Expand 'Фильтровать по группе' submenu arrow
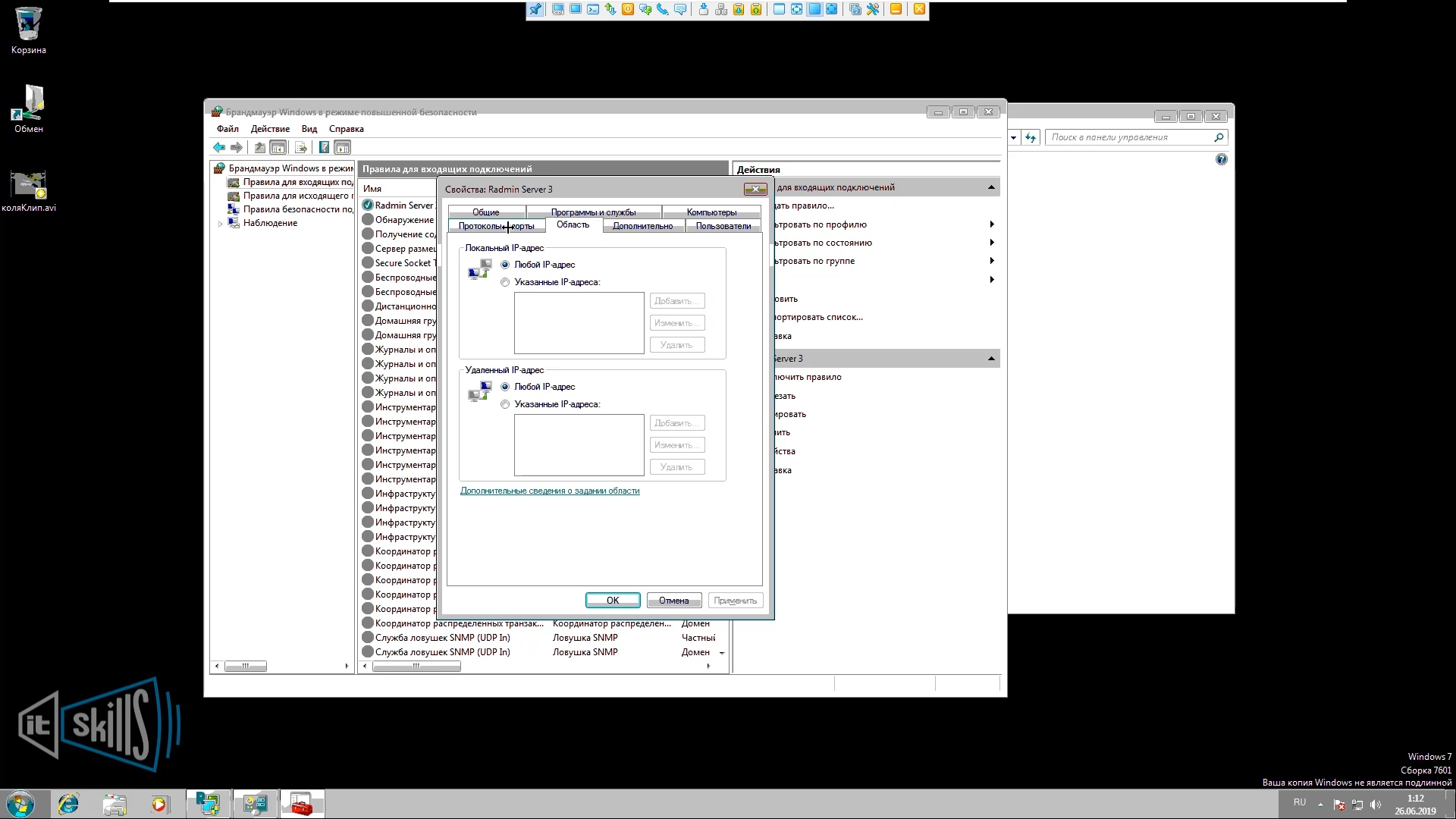The height and width of the screenshot is (819, 1456). click(991, 261)
